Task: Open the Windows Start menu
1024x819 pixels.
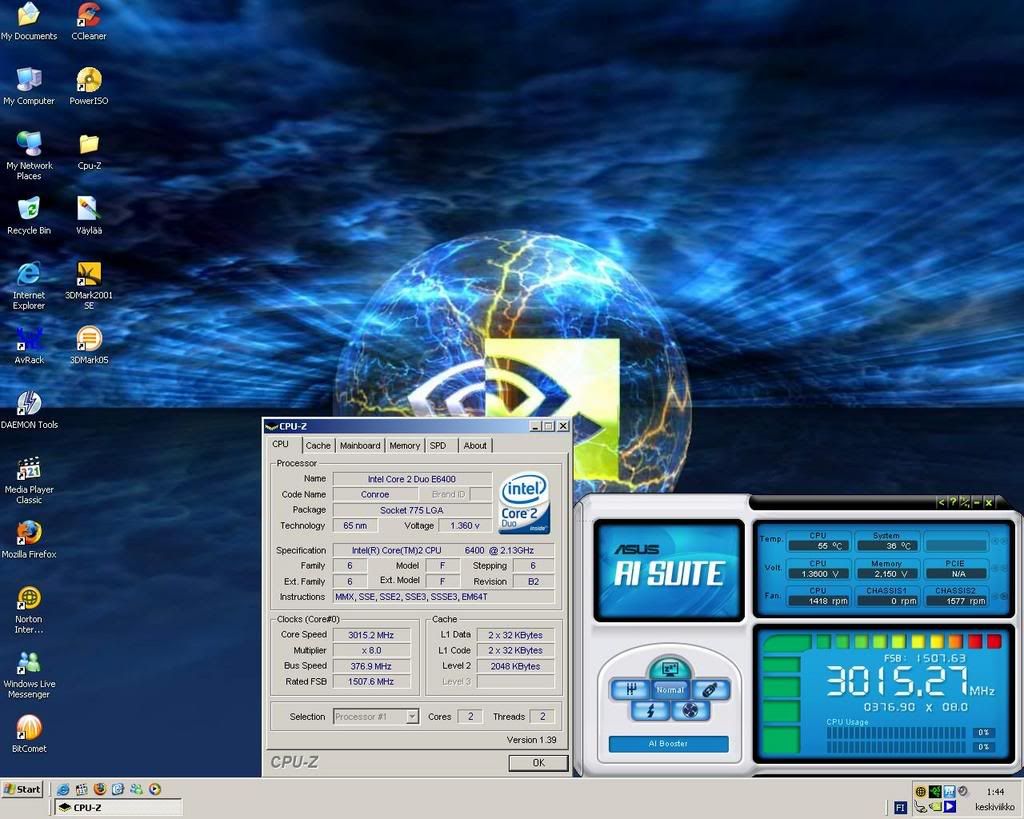Action: 23,789
